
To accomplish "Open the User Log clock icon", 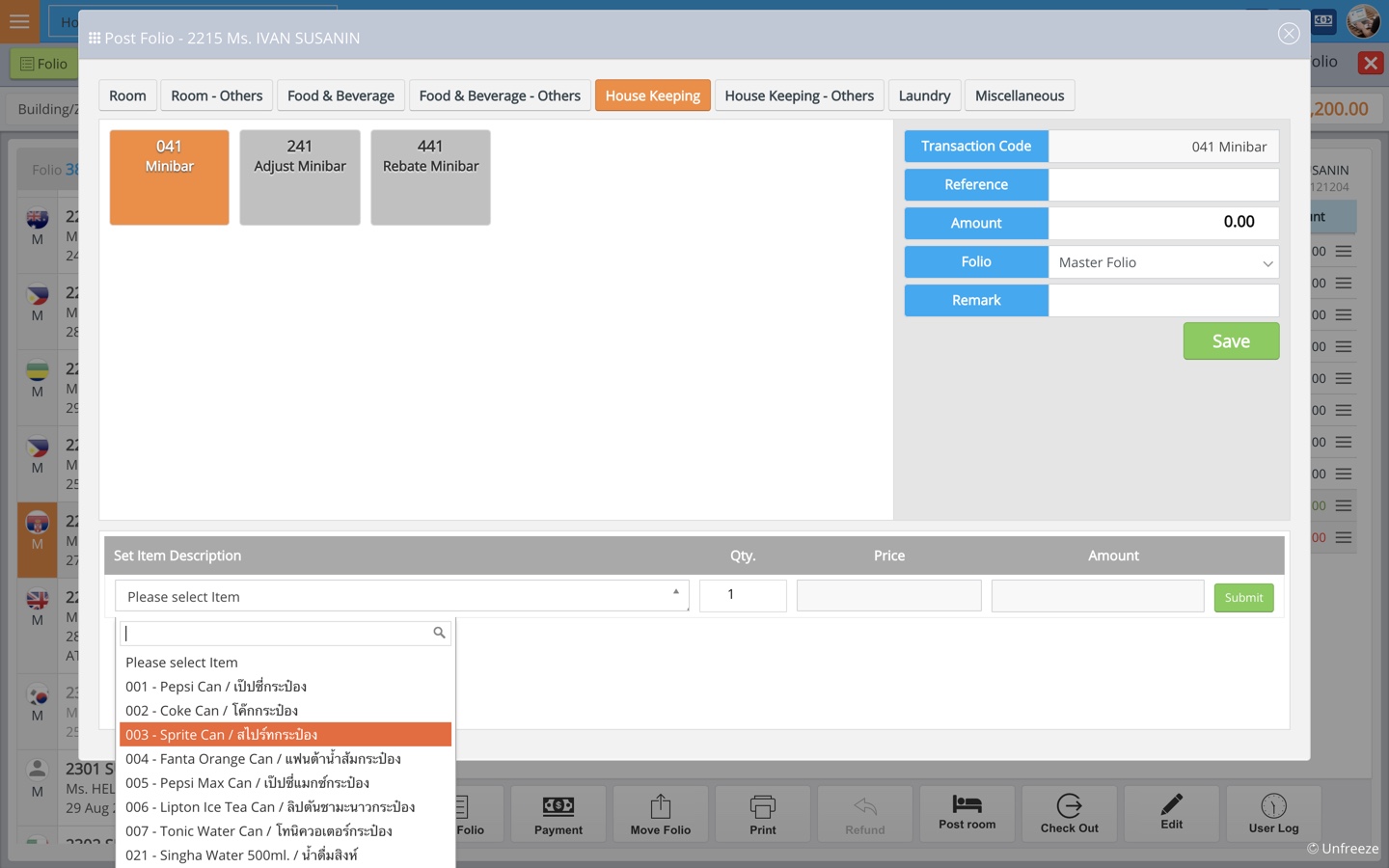I will 1273,805.
